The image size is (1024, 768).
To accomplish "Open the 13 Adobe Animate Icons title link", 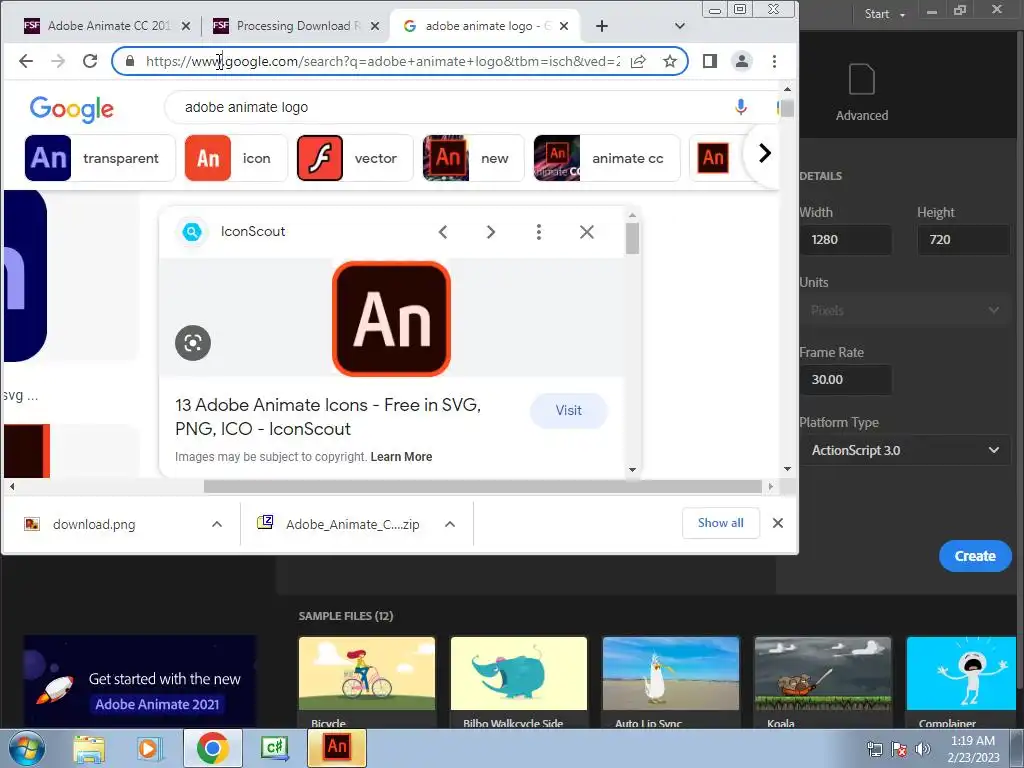I will pos(328,417).
